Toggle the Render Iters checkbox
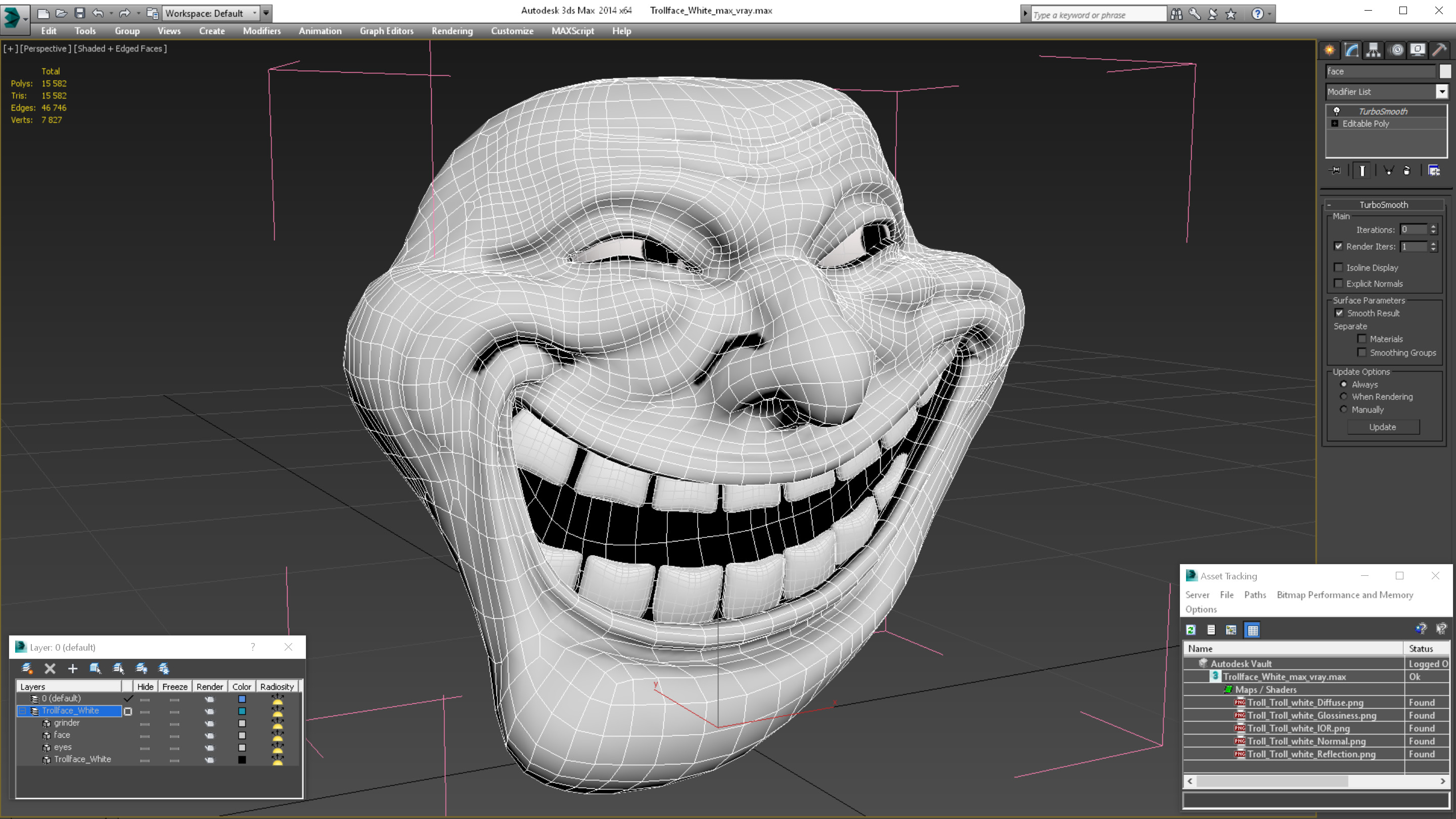1456x819 pixels. 1338,246
